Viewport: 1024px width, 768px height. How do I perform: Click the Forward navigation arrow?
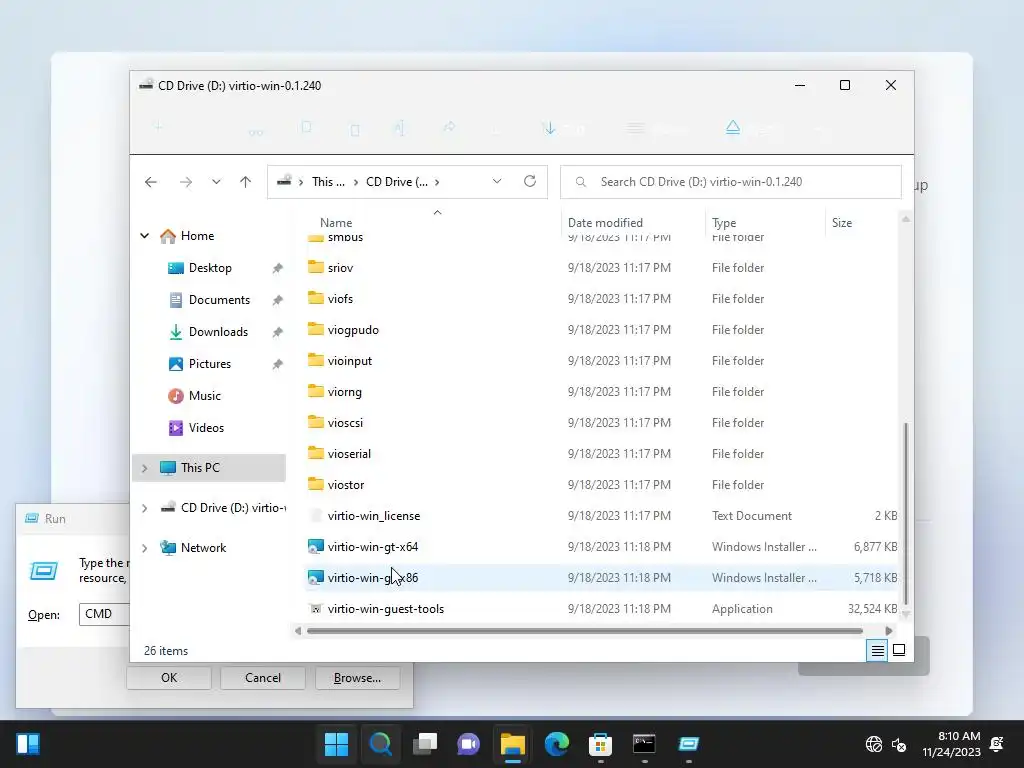click(x=186, y=182)
